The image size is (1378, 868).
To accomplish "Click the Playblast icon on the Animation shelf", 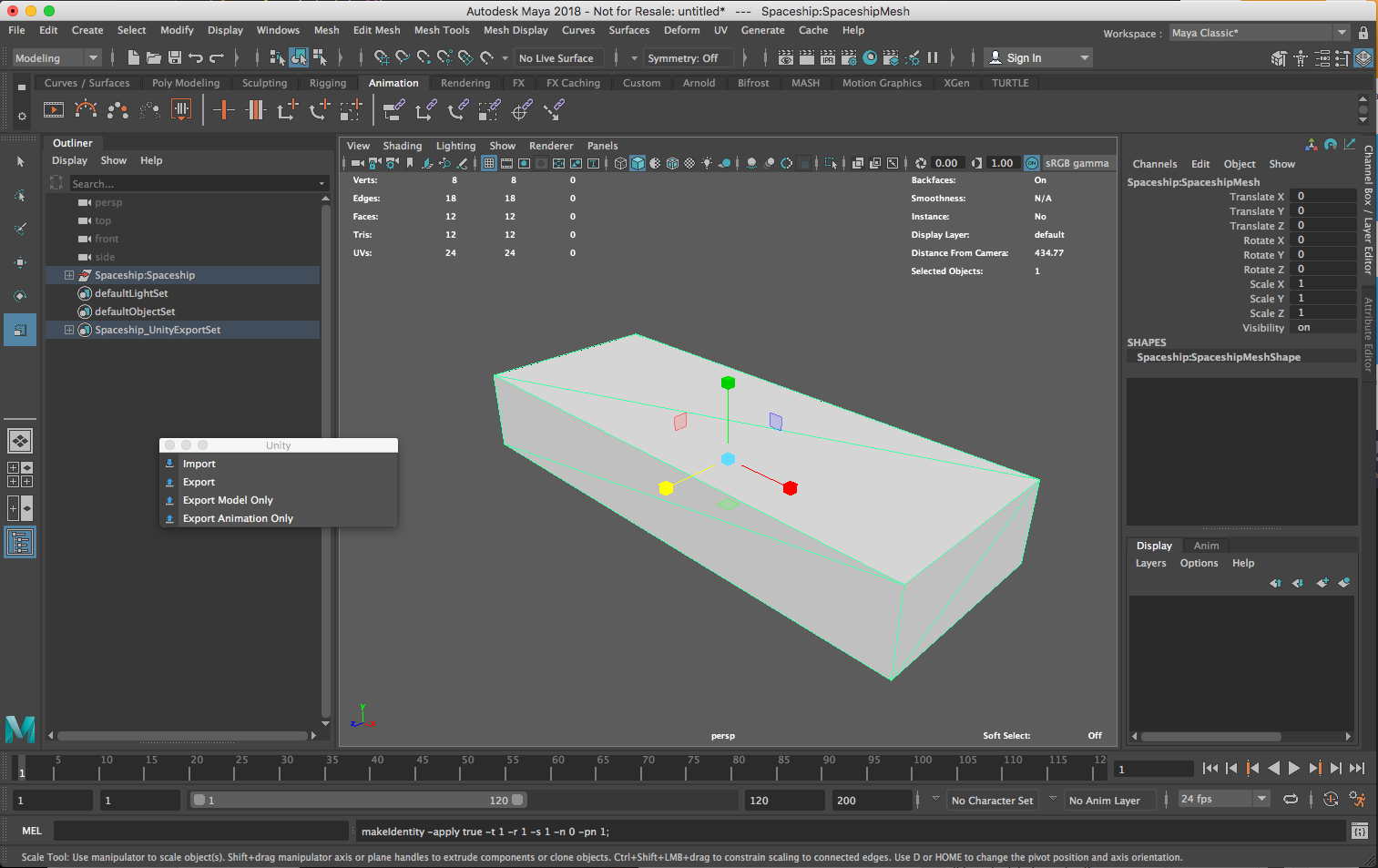I will (53, 109).
